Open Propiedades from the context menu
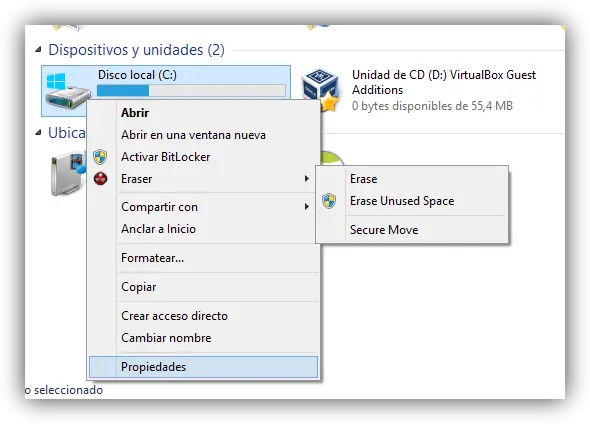This screenshot has width=590, height=424. tap(203, 367)
